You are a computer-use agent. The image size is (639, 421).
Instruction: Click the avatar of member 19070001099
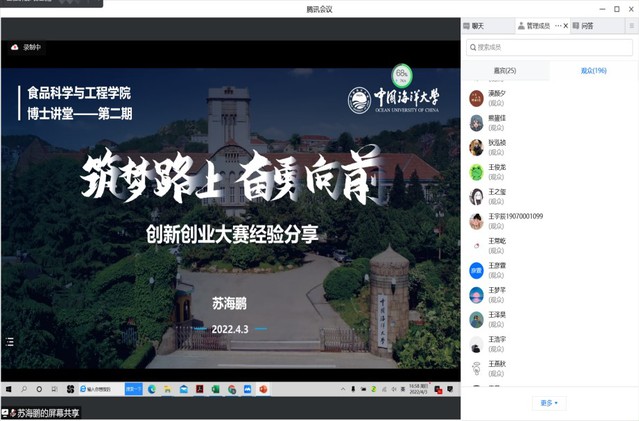click(477, 222)
